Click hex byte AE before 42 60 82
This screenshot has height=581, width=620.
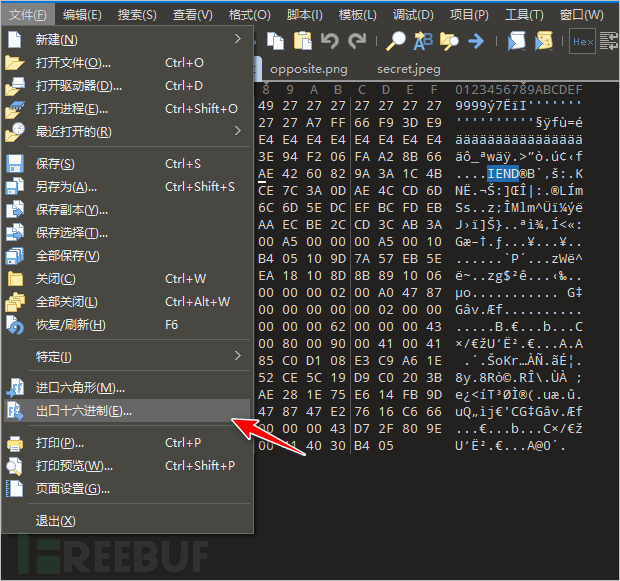tap(266, 174)
